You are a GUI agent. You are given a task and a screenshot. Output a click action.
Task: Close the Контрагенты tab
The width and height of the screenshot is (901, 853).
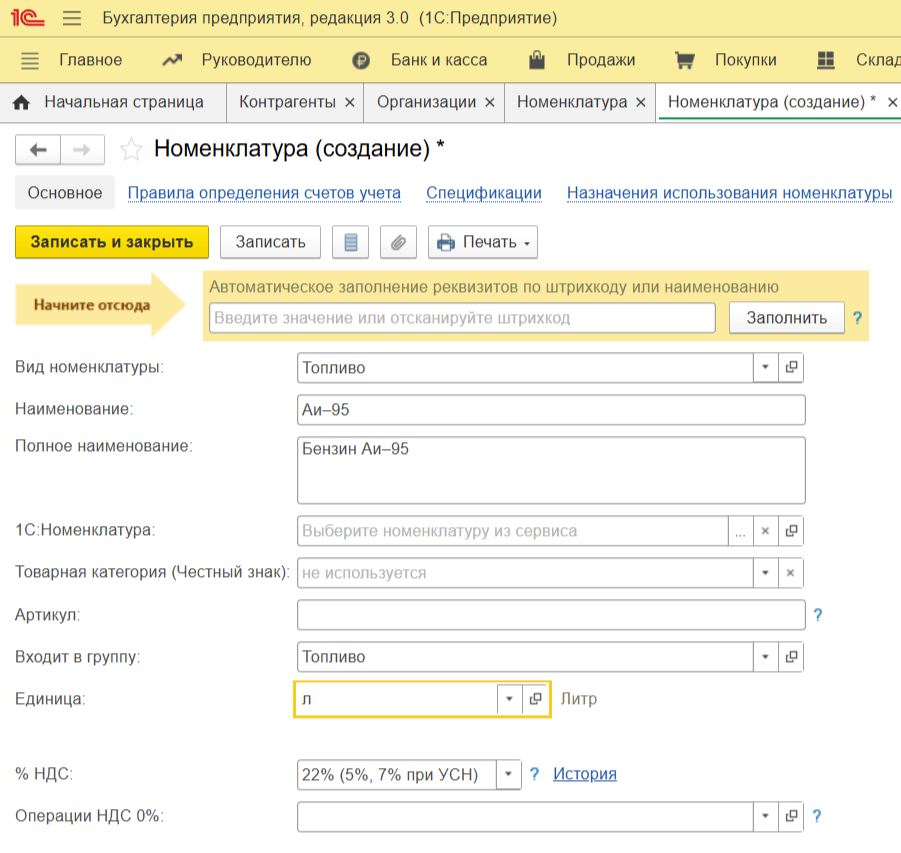(349, 102)
